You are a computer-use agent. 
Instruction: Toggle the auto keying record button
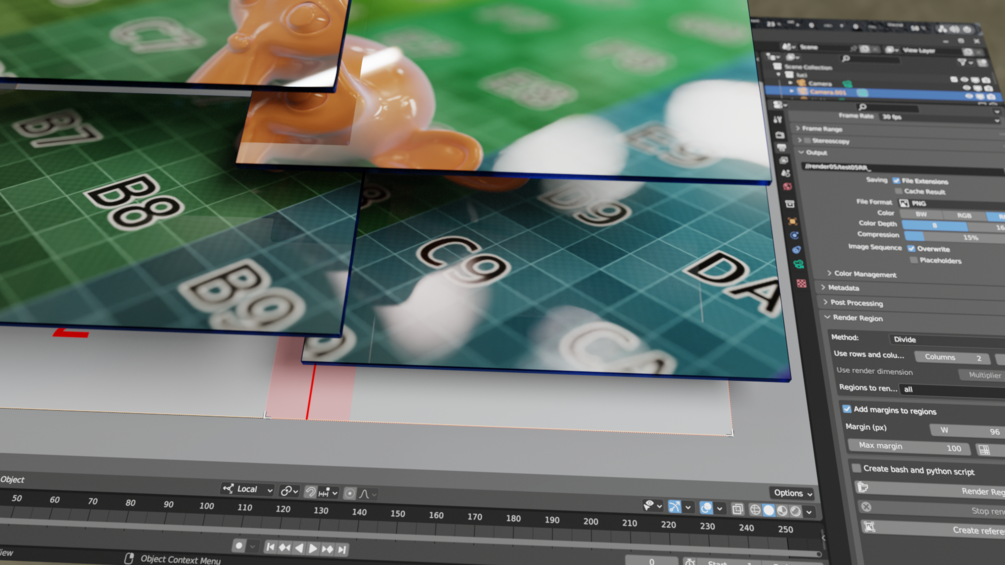click(238, 545)
